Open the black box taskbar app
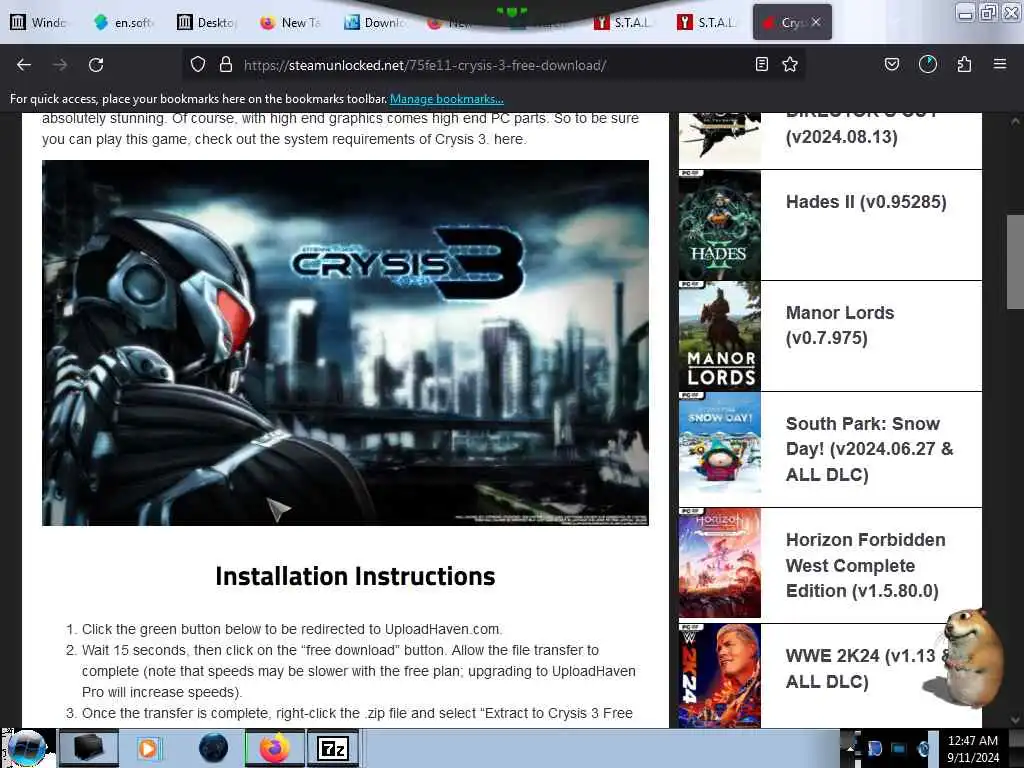The height and width of the screenshot is (768, 1024). click(x=89, y=748)
